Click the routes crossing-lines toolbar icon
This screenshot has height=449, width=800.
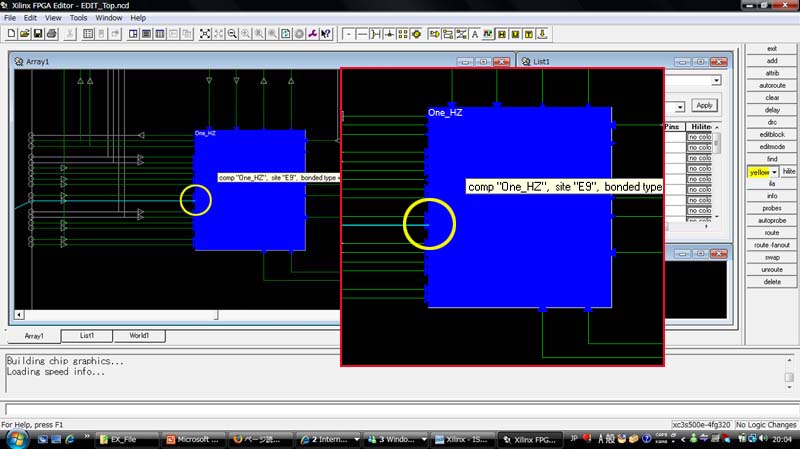click(x=461, y=34)
